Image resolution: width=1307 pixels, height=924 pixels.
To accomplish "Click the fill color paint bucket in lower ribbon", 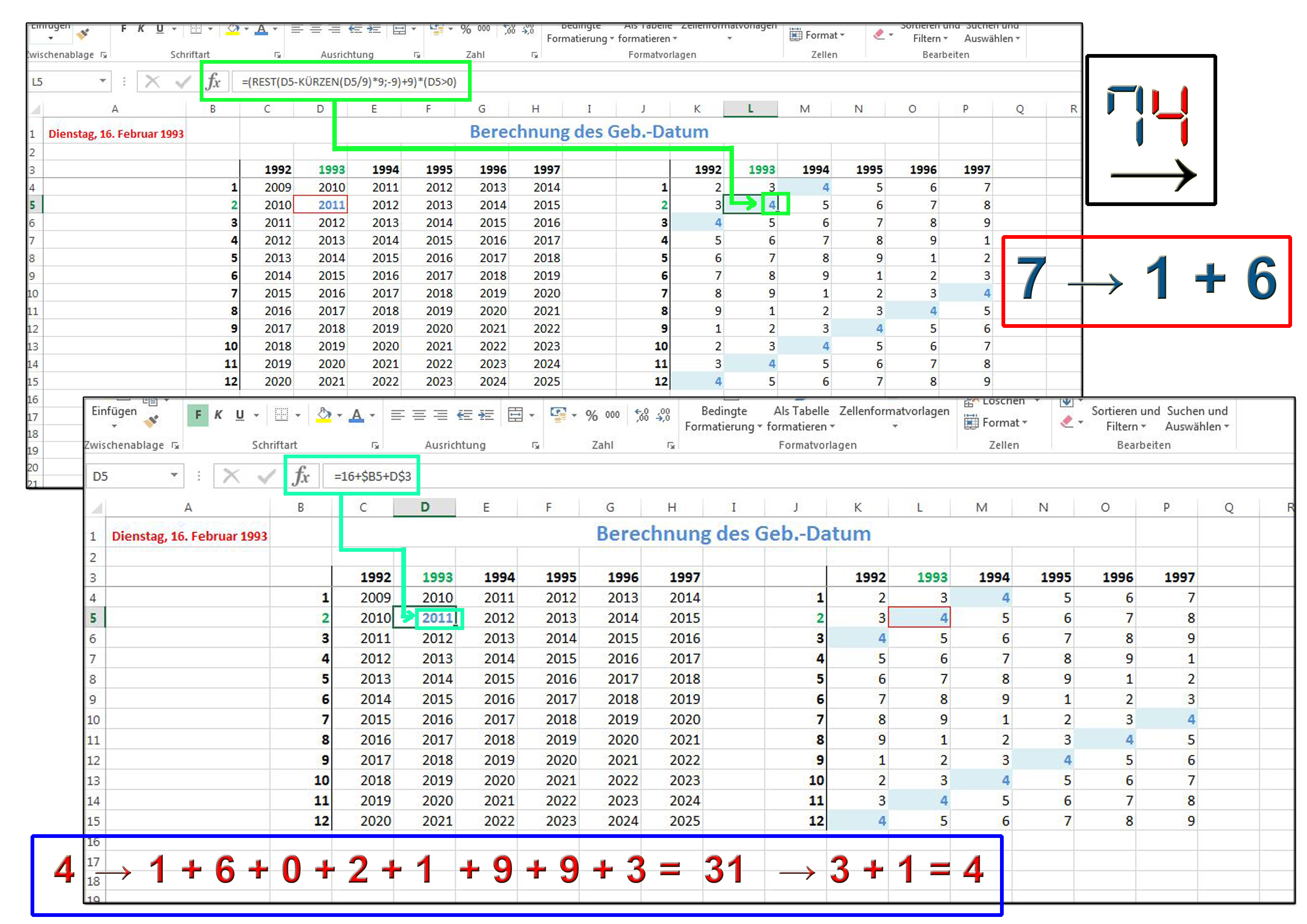I will [x=324, y=415].
